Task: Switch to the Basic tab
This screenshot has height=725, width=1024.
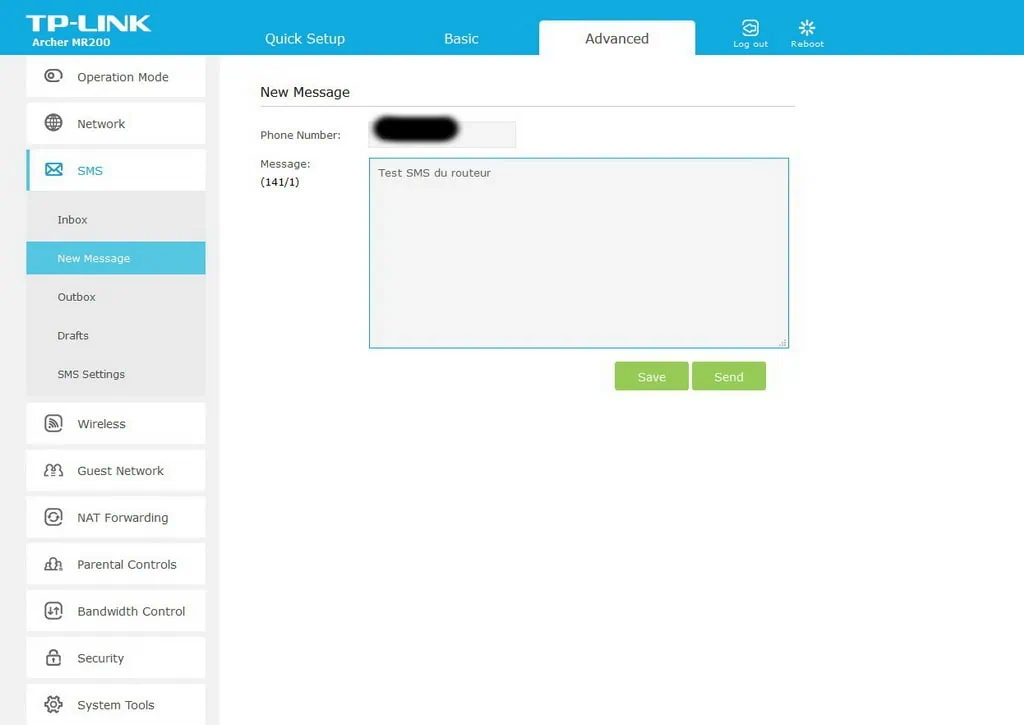Action: tap(461, 39)
